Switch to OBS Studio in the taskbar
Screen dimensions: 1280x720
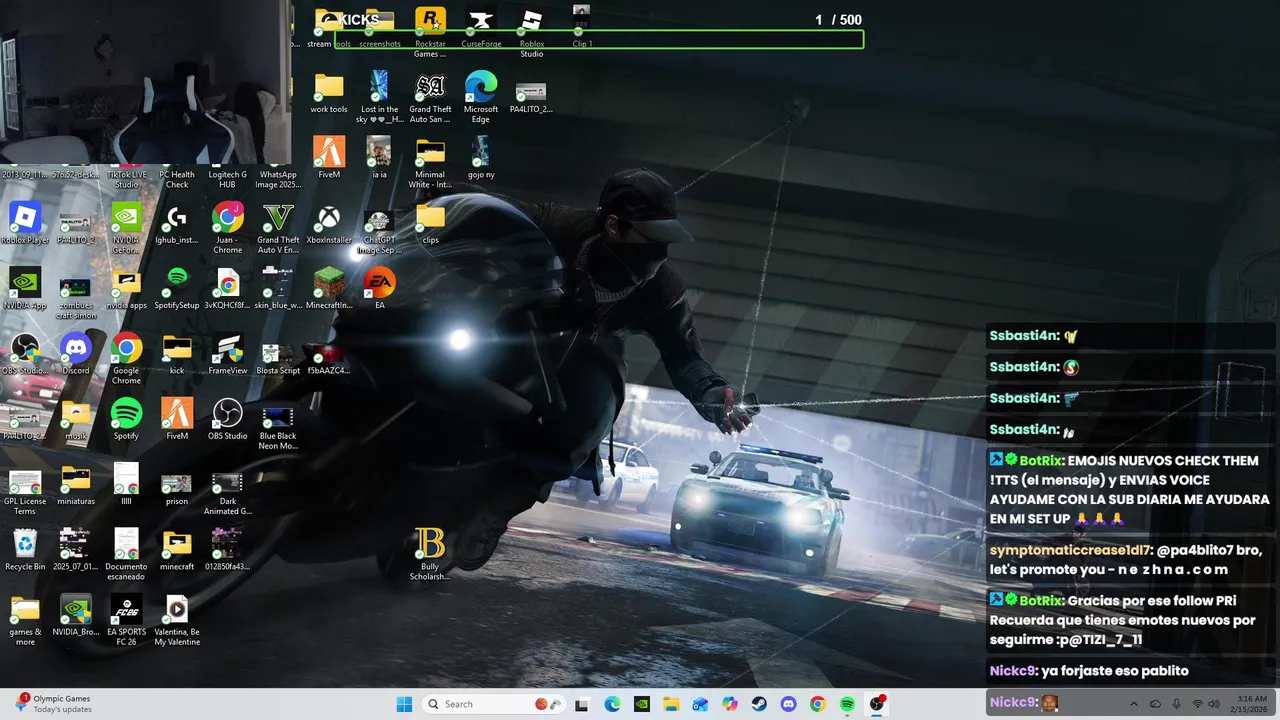[877, 704]
